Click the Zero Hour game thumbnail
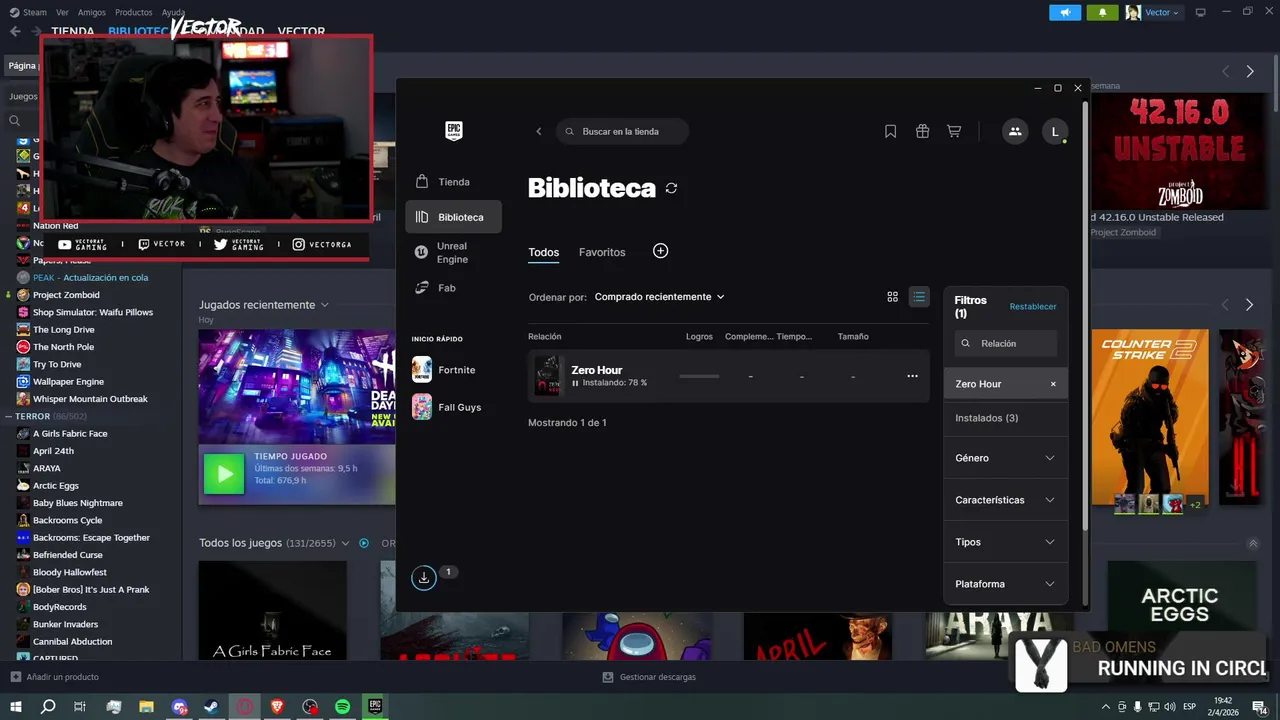This screenshot has width=1280, height=720. click(x=548, y=376)
